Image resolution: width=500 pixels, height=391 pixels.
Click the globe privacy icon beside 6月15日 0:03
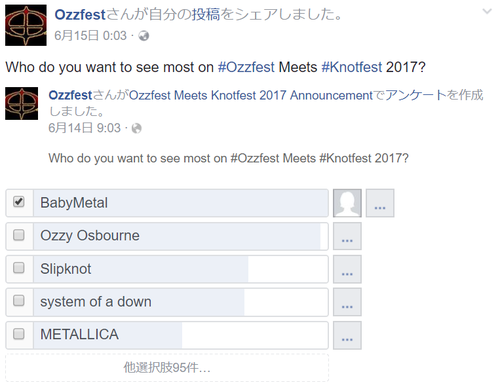(x=144, y=35)
